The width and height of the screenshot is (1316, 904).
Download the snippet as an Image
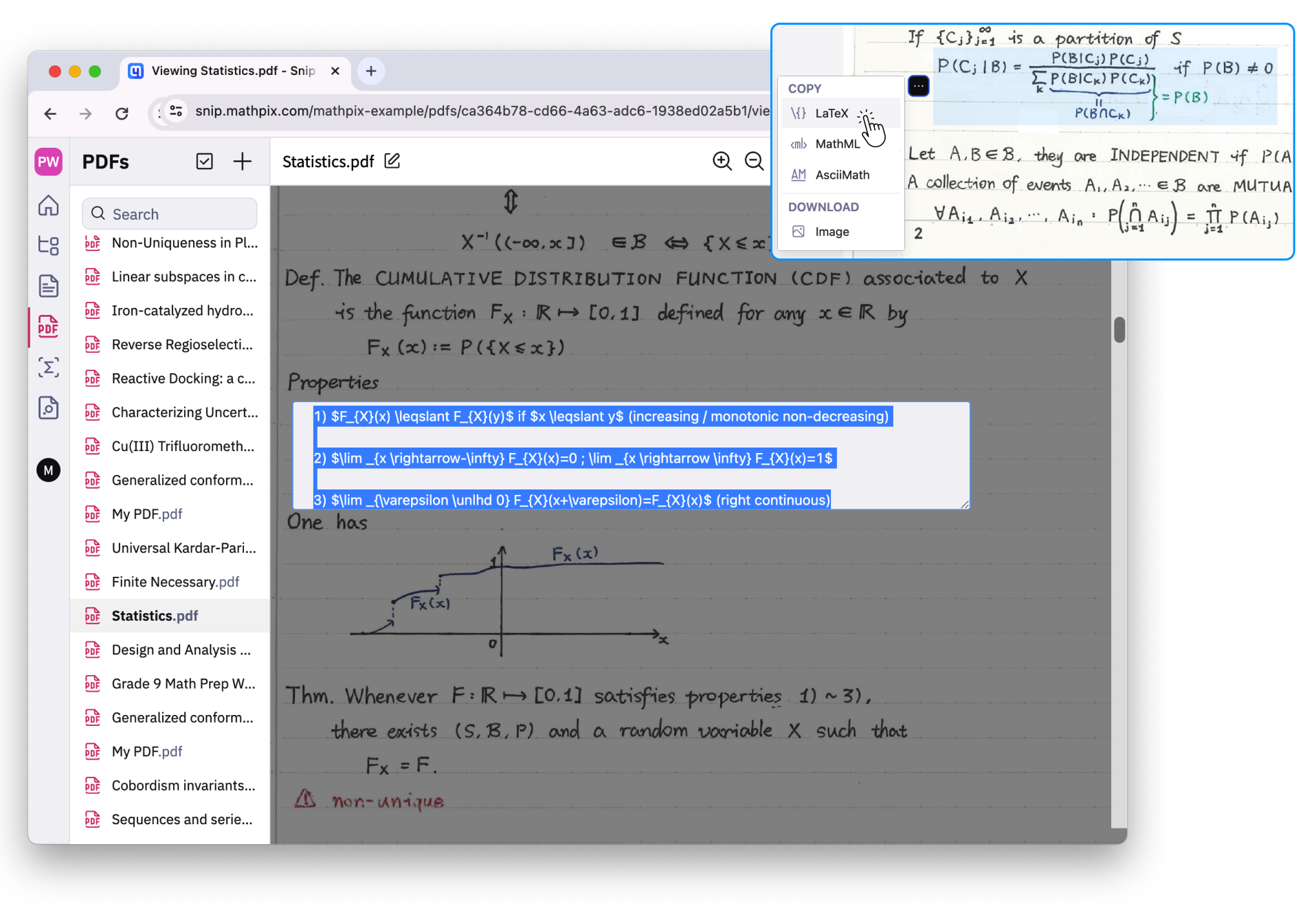832,232
